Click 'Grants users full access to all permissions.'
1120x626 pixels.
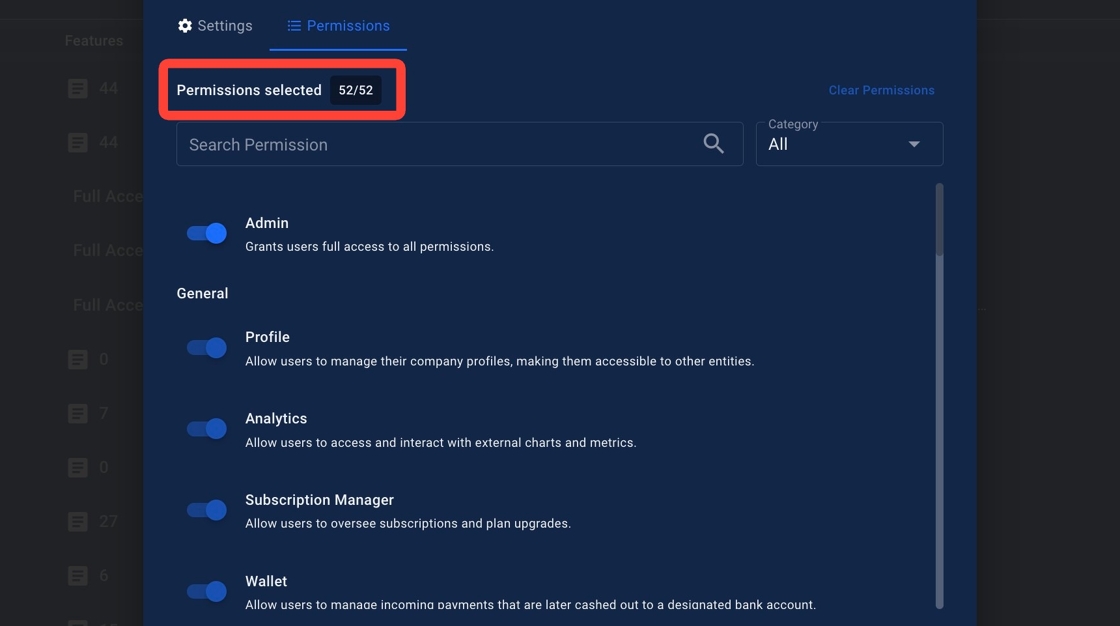(369, 247)
